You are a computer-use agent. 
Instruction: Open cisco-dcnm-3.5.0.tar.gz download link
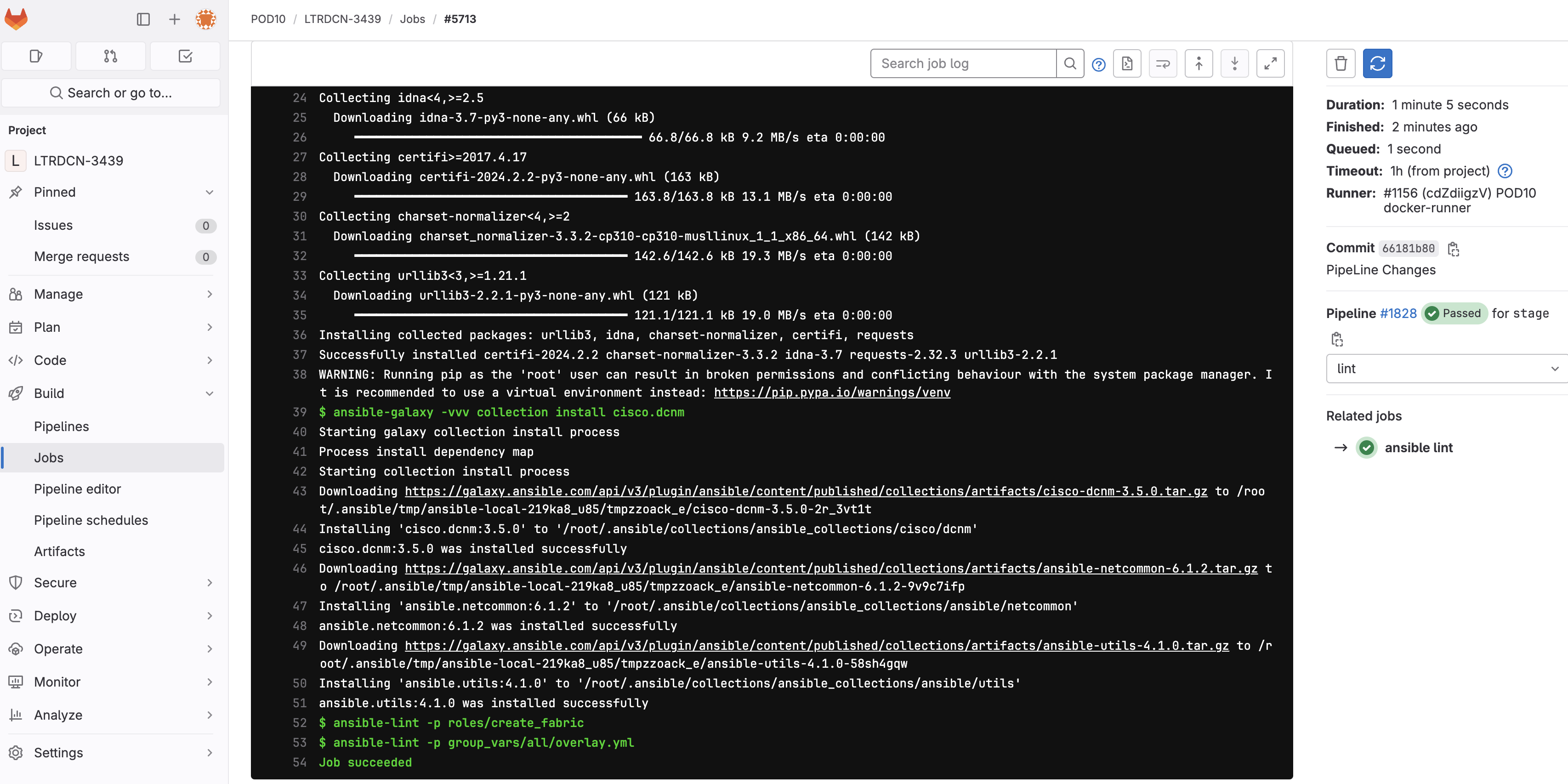806,491
